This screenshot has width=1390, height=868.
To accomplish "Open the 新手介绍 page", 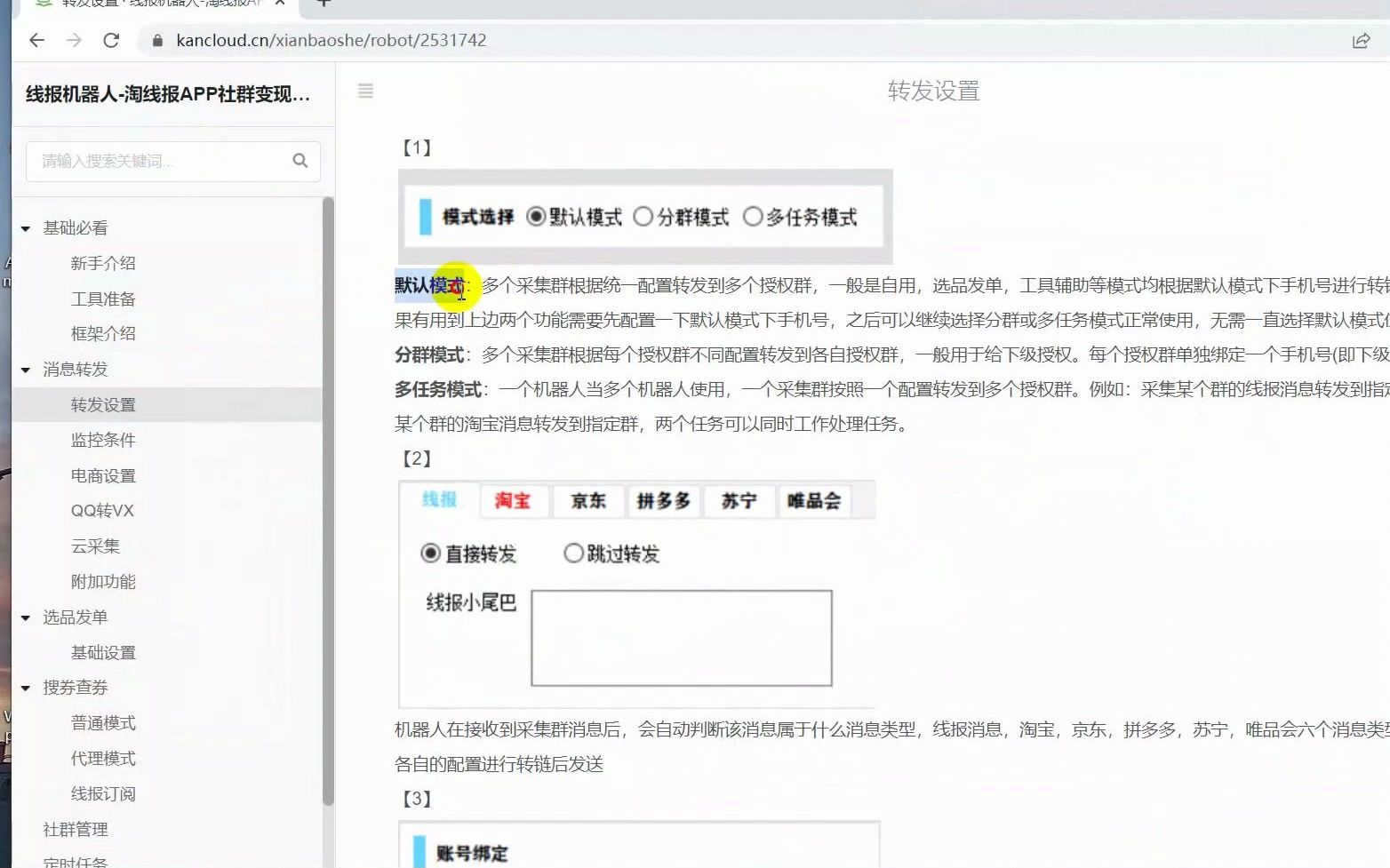I will (x=103, y=263).
